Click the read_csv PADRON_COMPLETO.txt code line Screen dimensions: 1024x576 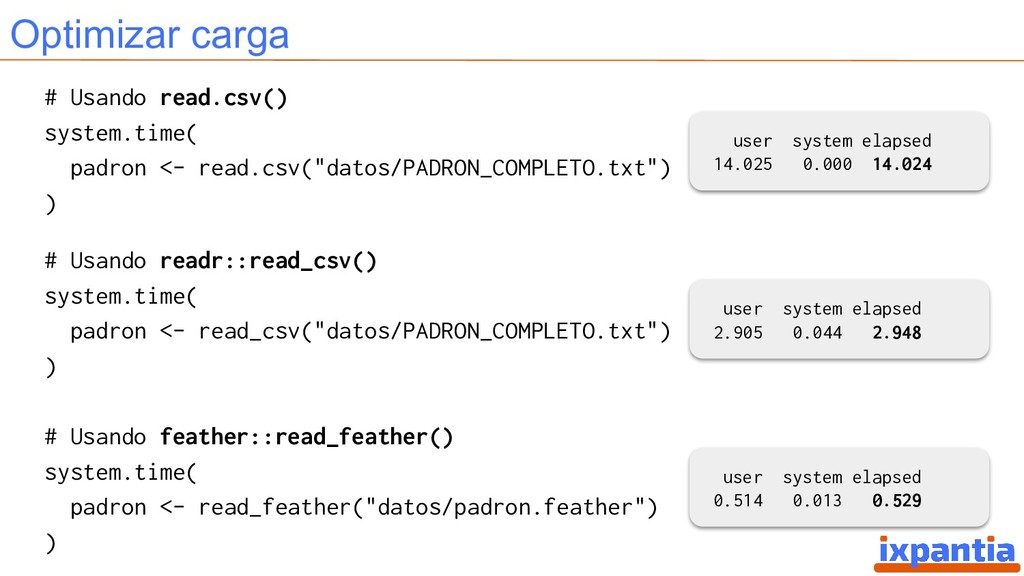370,332
